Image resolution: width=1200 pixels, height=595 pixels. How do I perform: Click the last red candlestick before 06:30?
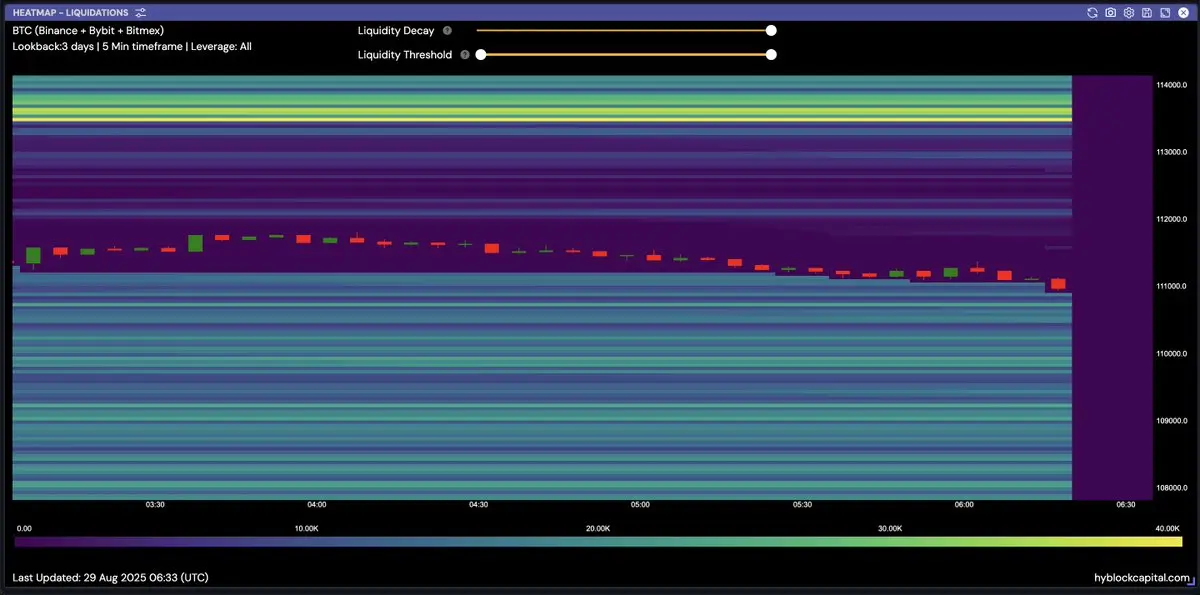click(1058, 284)
